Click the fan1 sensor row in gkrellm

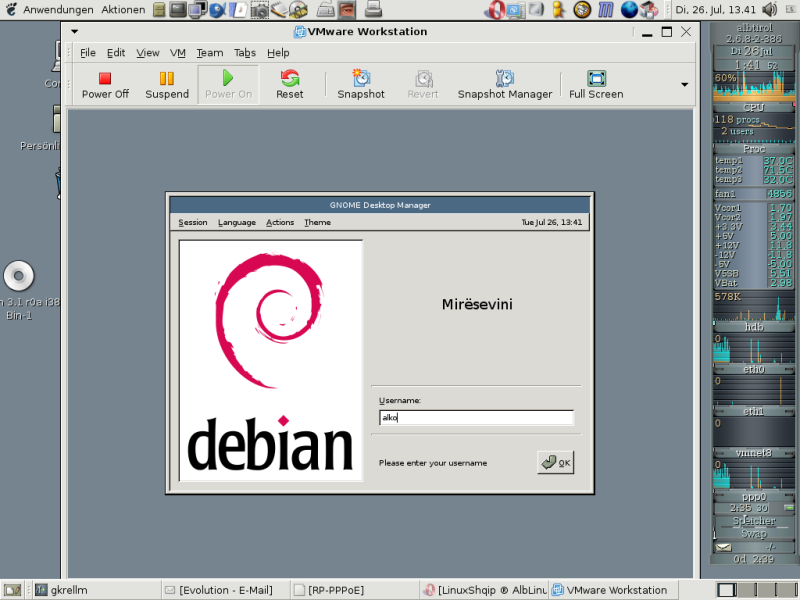754,194
